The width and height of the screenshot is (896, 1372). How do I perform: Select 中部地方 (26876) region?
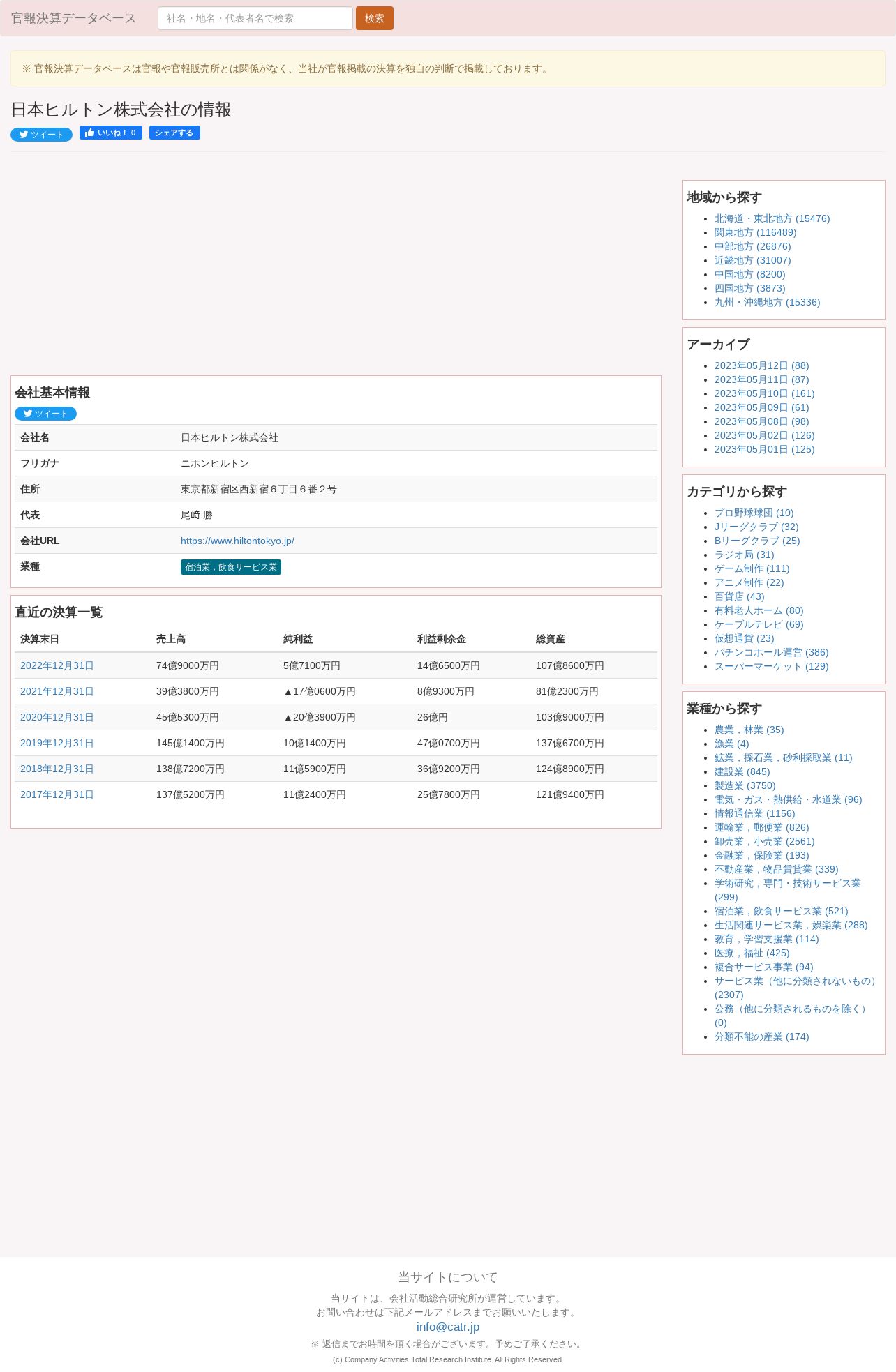click(752, 246)
